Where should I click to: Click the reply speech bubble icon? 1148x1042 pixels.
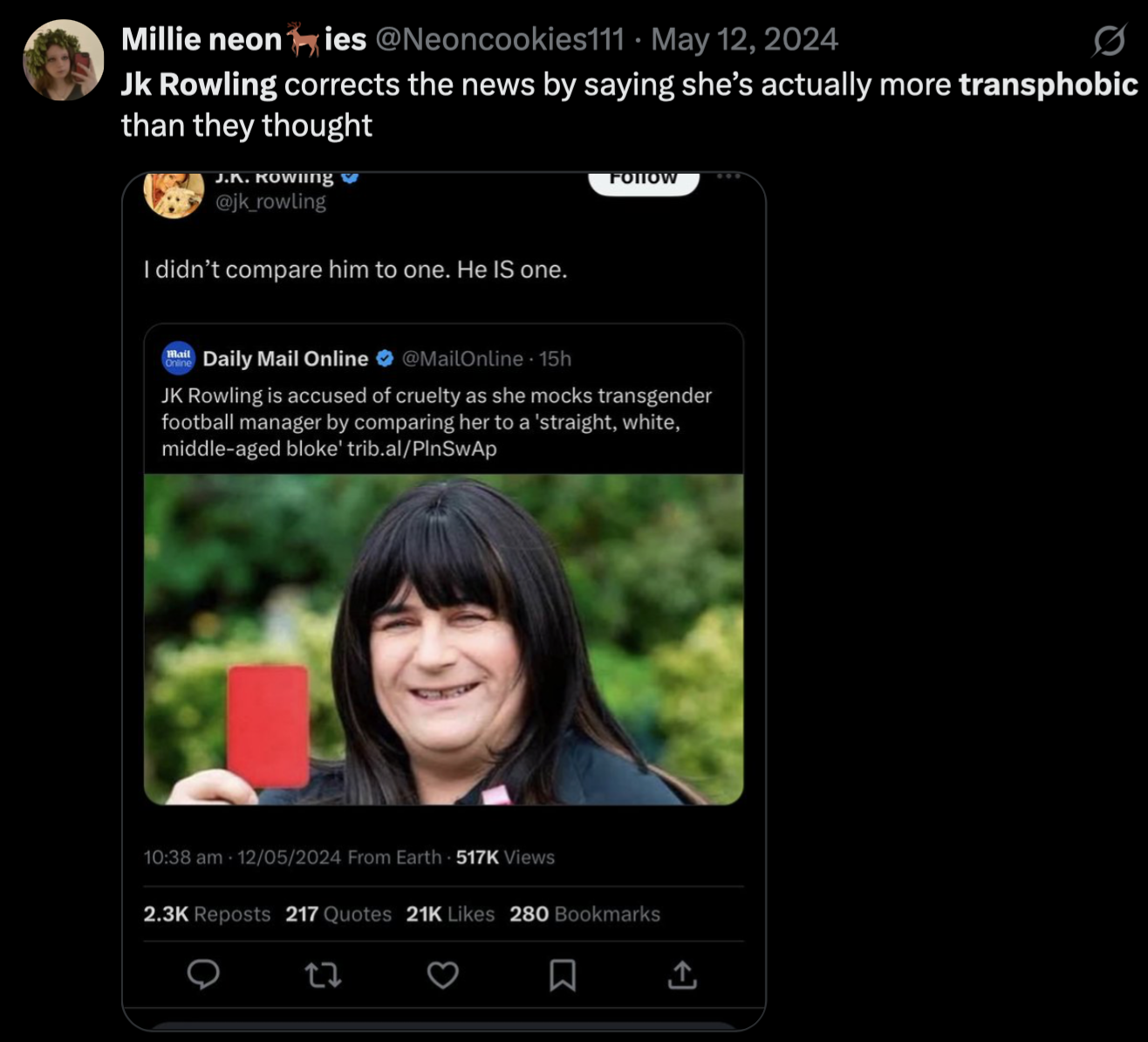pos(203,974)
